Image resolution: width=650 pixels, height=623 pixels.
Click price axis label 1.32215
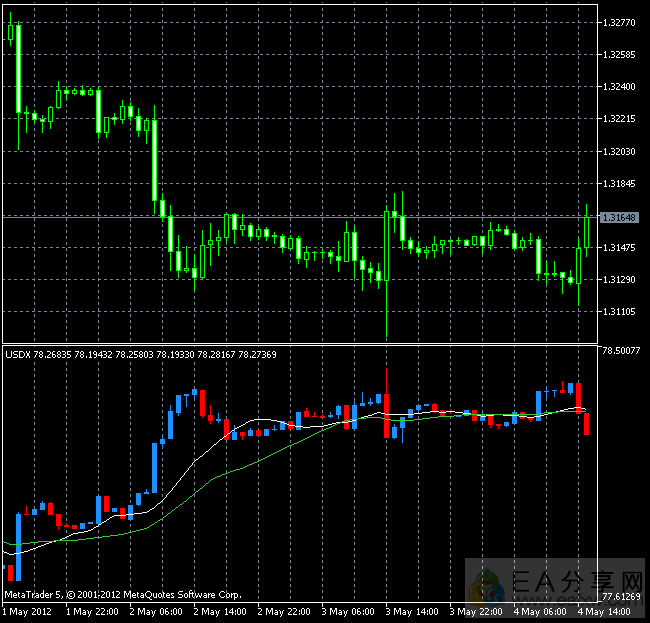(619, 119)
